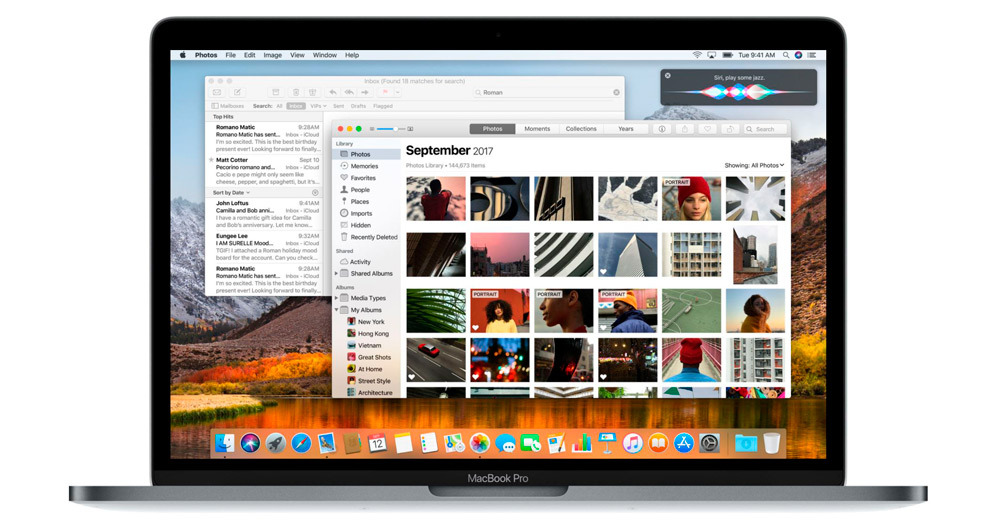Launch Safari from the Dock
The height and width of the screenshot is (528, 1000).
click(301, 443)
